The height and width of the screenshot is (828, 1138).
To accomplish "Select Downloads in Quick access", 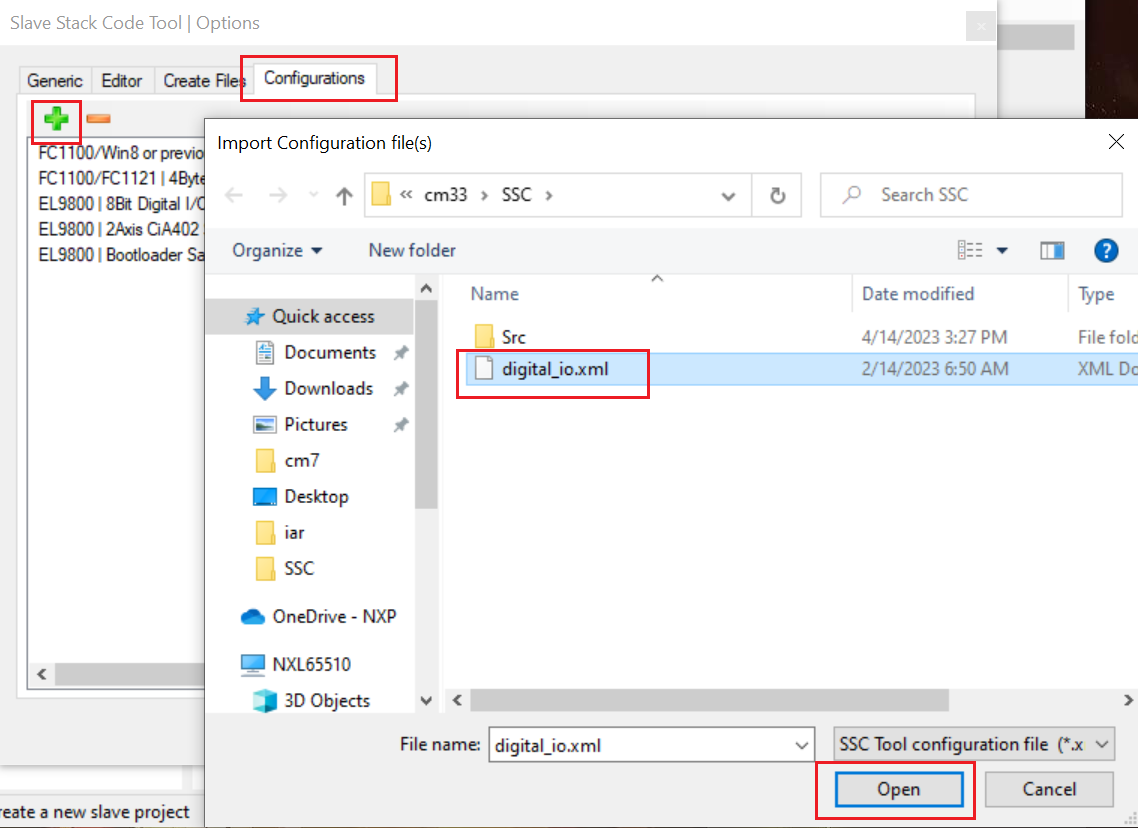I will pos(328,388).
